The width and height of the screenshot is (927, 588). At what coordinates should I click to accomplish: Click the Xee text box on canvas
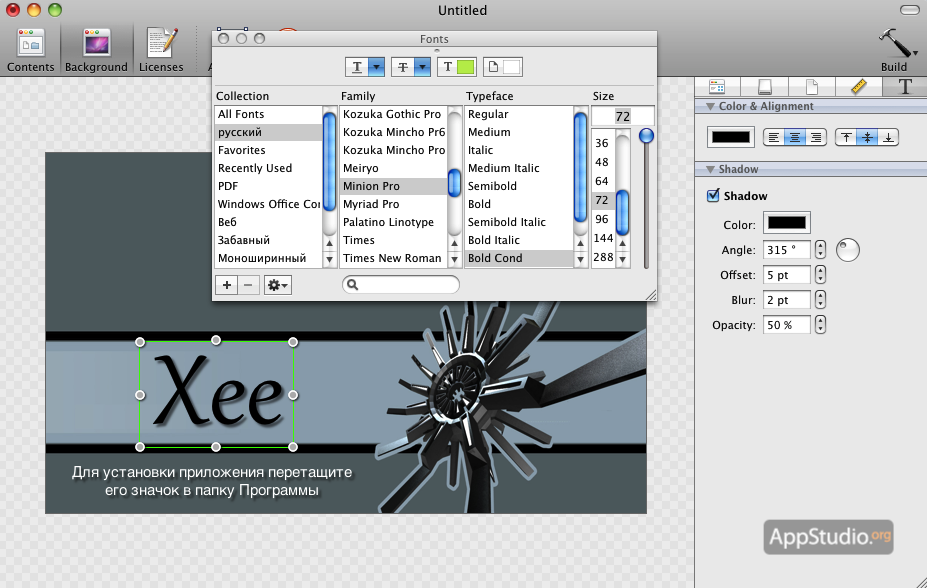click(216, 394)
